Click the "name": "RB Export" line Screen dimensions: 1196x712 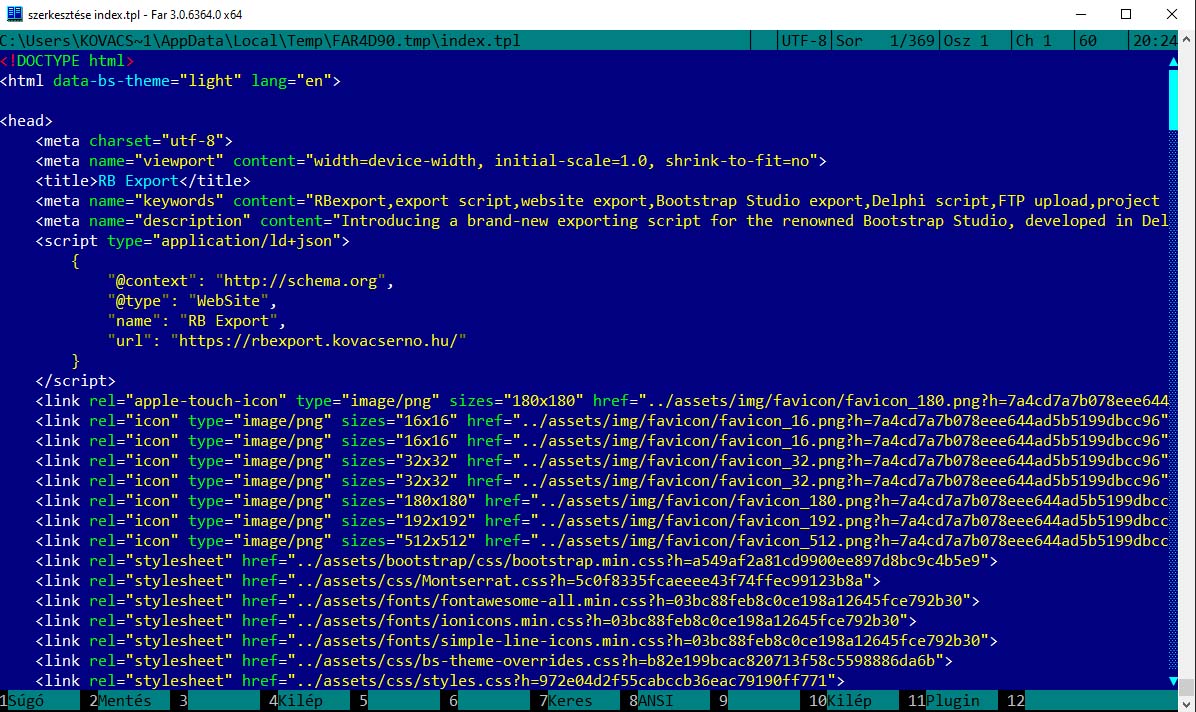pos(197,321)
